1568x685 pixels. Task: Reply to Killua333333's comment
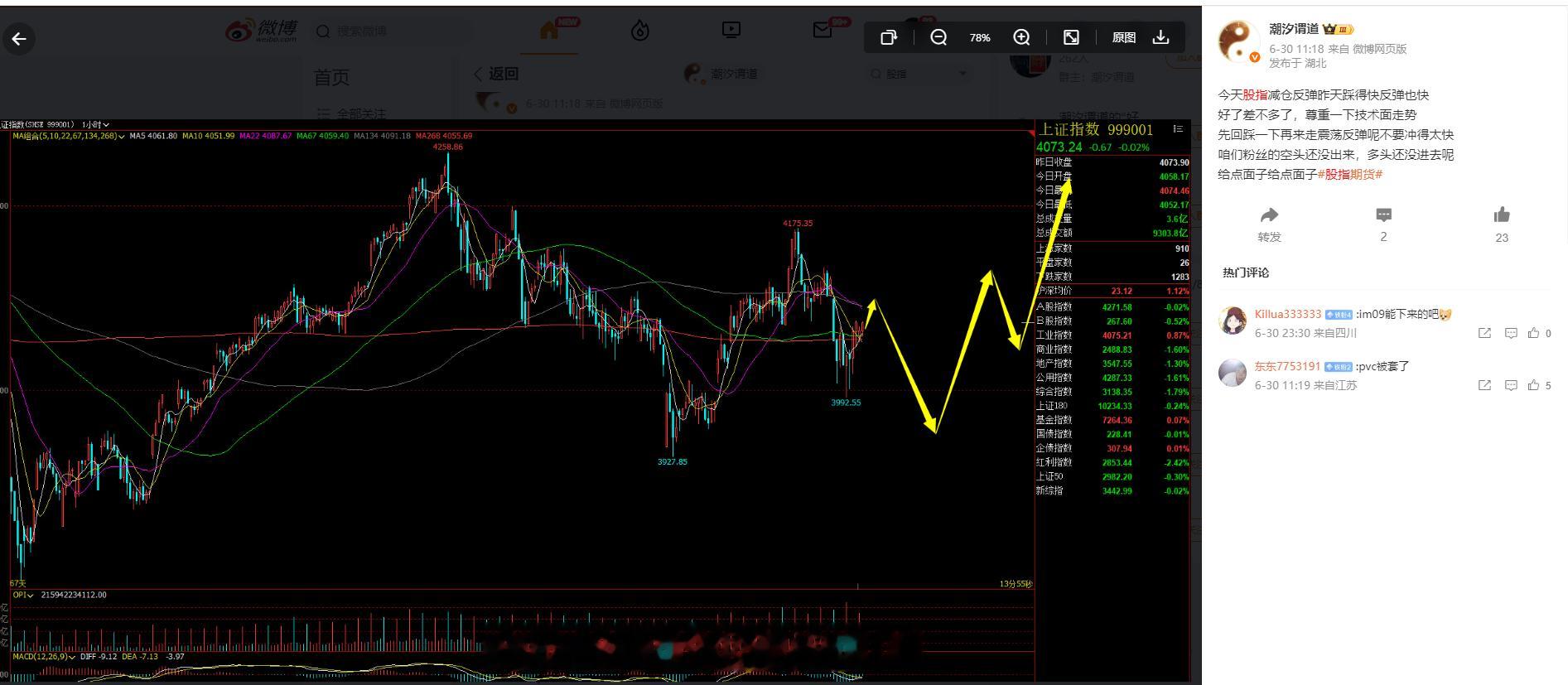[1511, 333]
